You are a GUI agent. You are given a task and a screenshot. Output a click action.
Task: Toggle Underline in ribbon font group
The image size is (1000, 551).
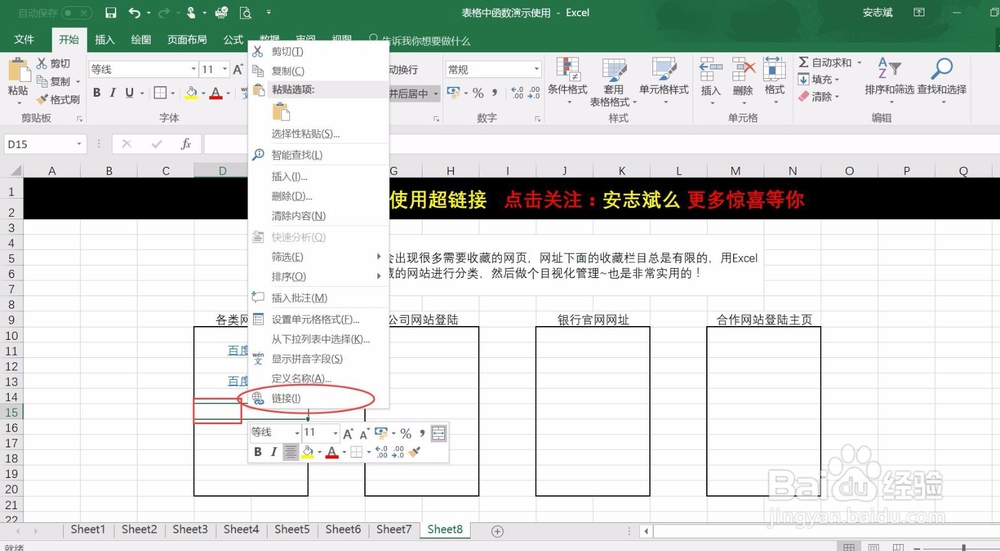[x=129, y=92]
